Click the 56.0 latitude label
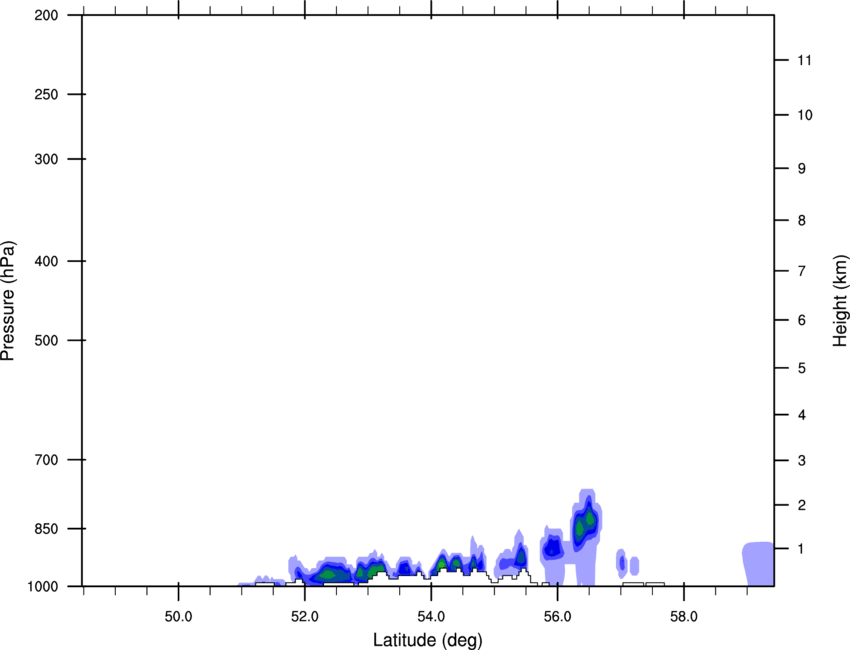 click(557, 617)
